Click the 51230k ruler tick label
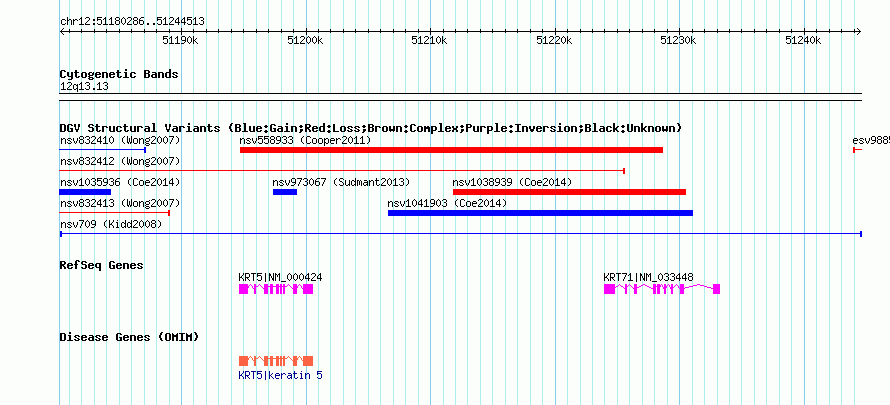The width and height of the screenshot is (890, 405). pos(679,40)
